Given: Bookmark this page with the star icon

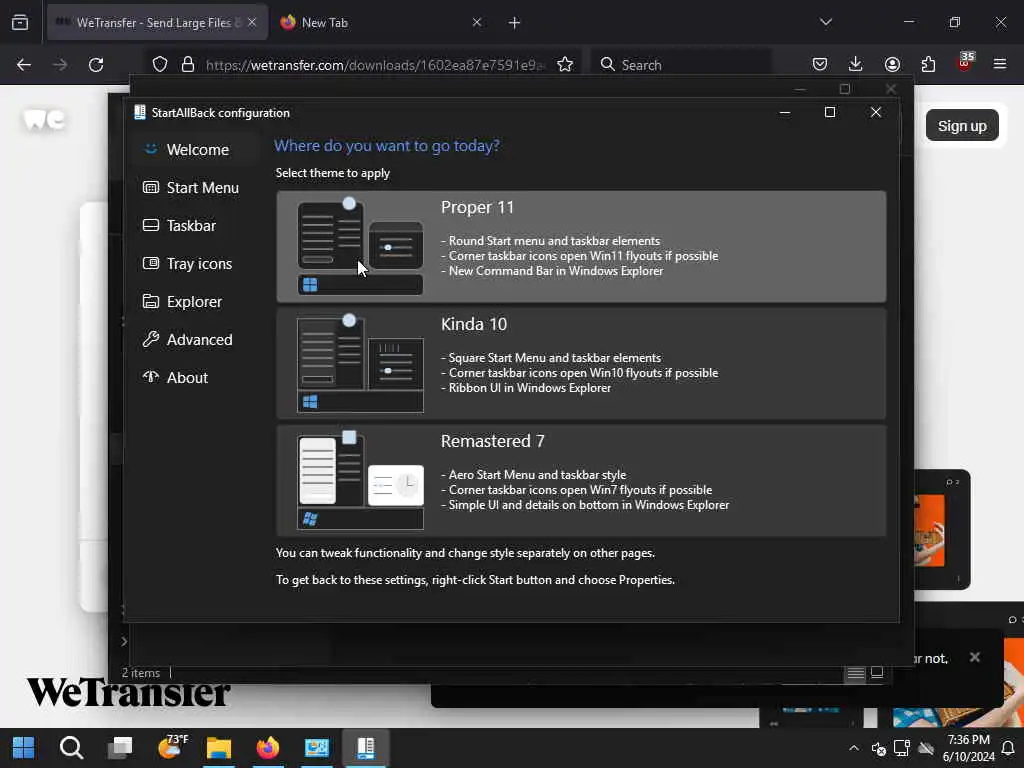Looking at the screenshot, I should 565,65.
